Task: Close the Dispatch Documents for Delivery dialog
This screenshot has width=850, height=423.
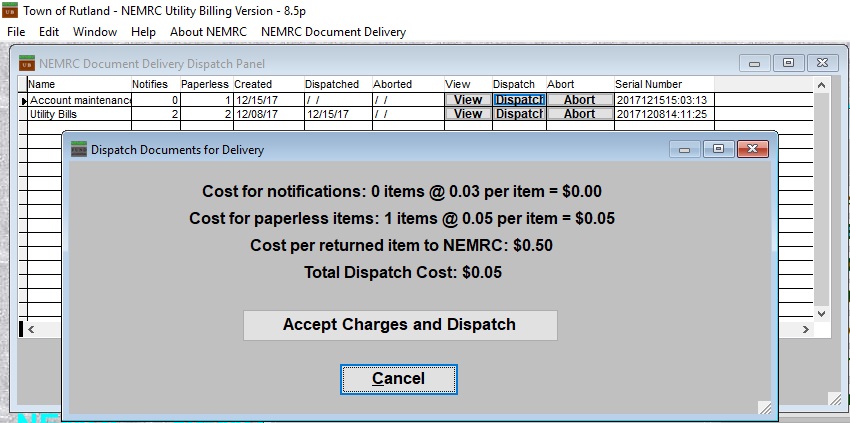Action: click(x=750, y=150)
